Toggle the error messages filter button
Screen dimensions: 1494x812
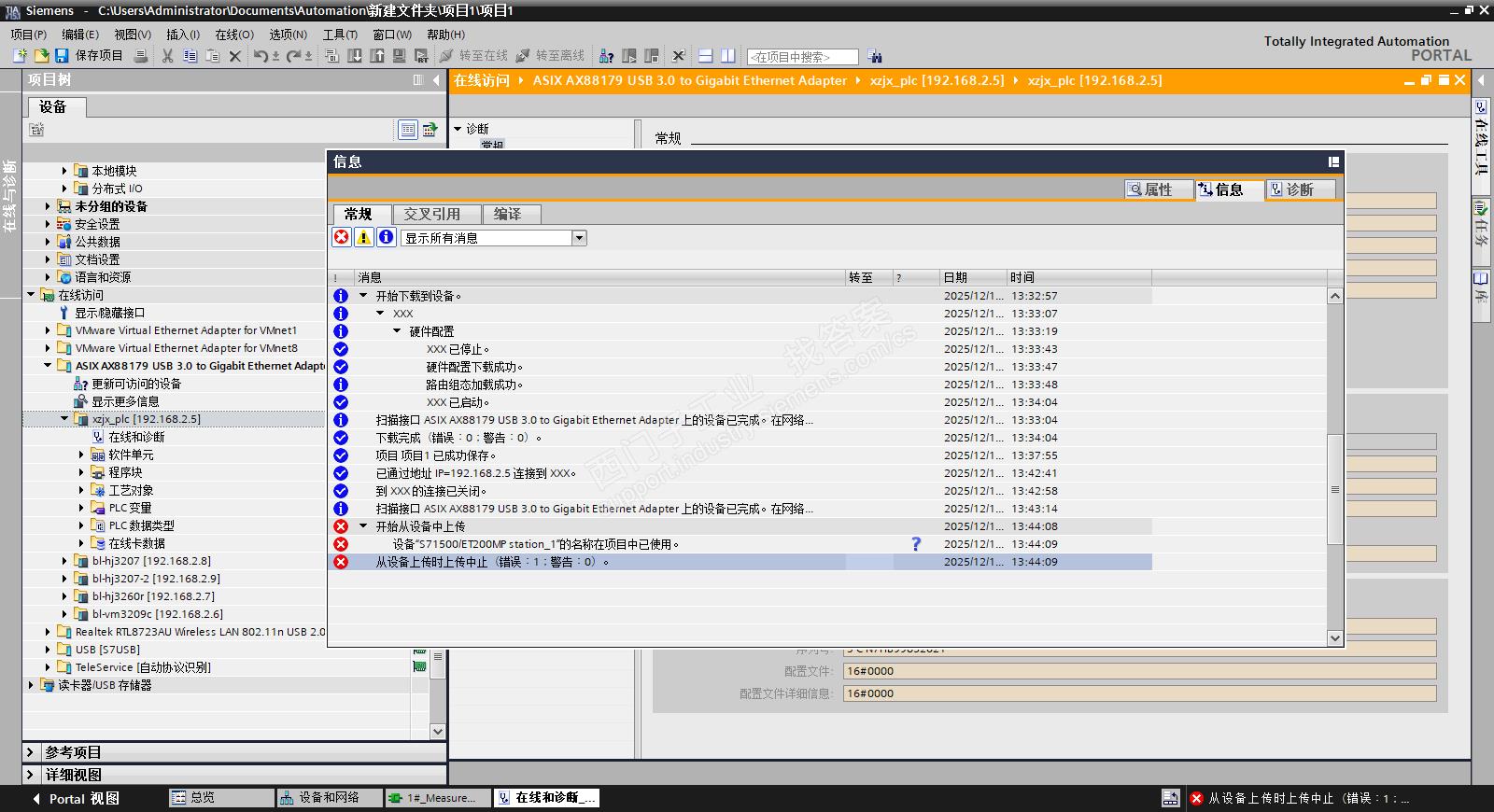click(x=342, y=237)
